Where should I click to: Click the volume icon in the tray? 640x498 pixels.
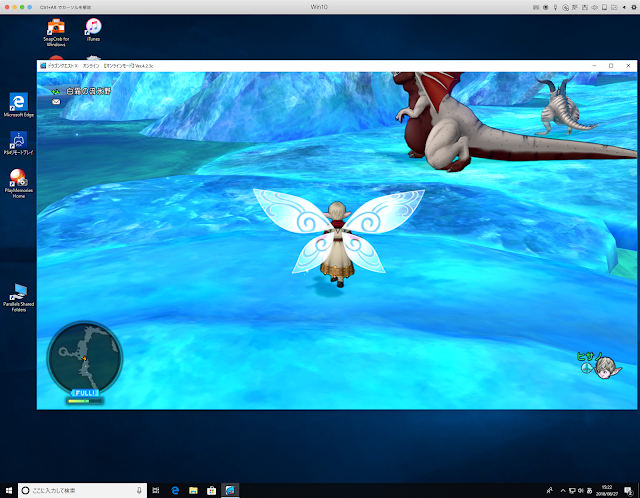click(580, 491)
